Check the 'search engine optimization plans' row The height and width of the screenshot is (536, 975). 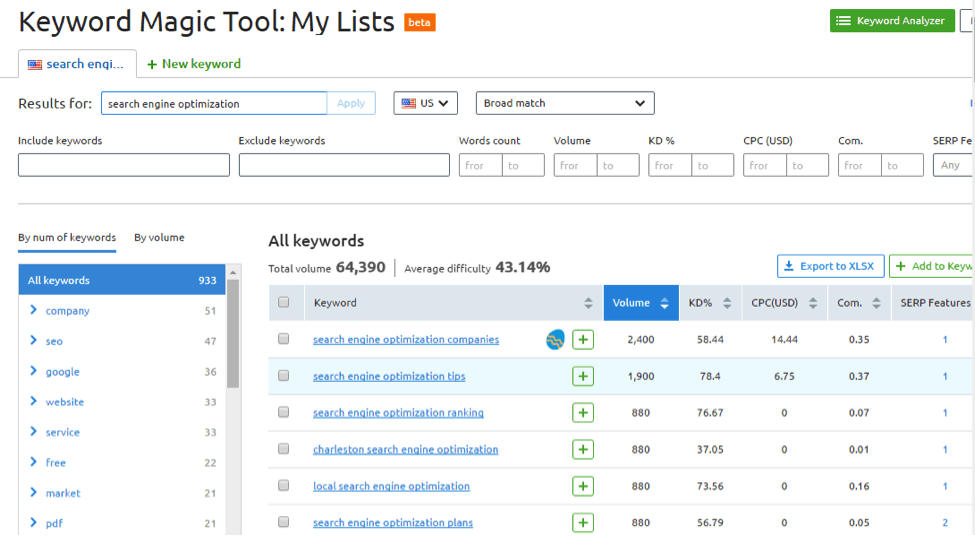point(284,522)
